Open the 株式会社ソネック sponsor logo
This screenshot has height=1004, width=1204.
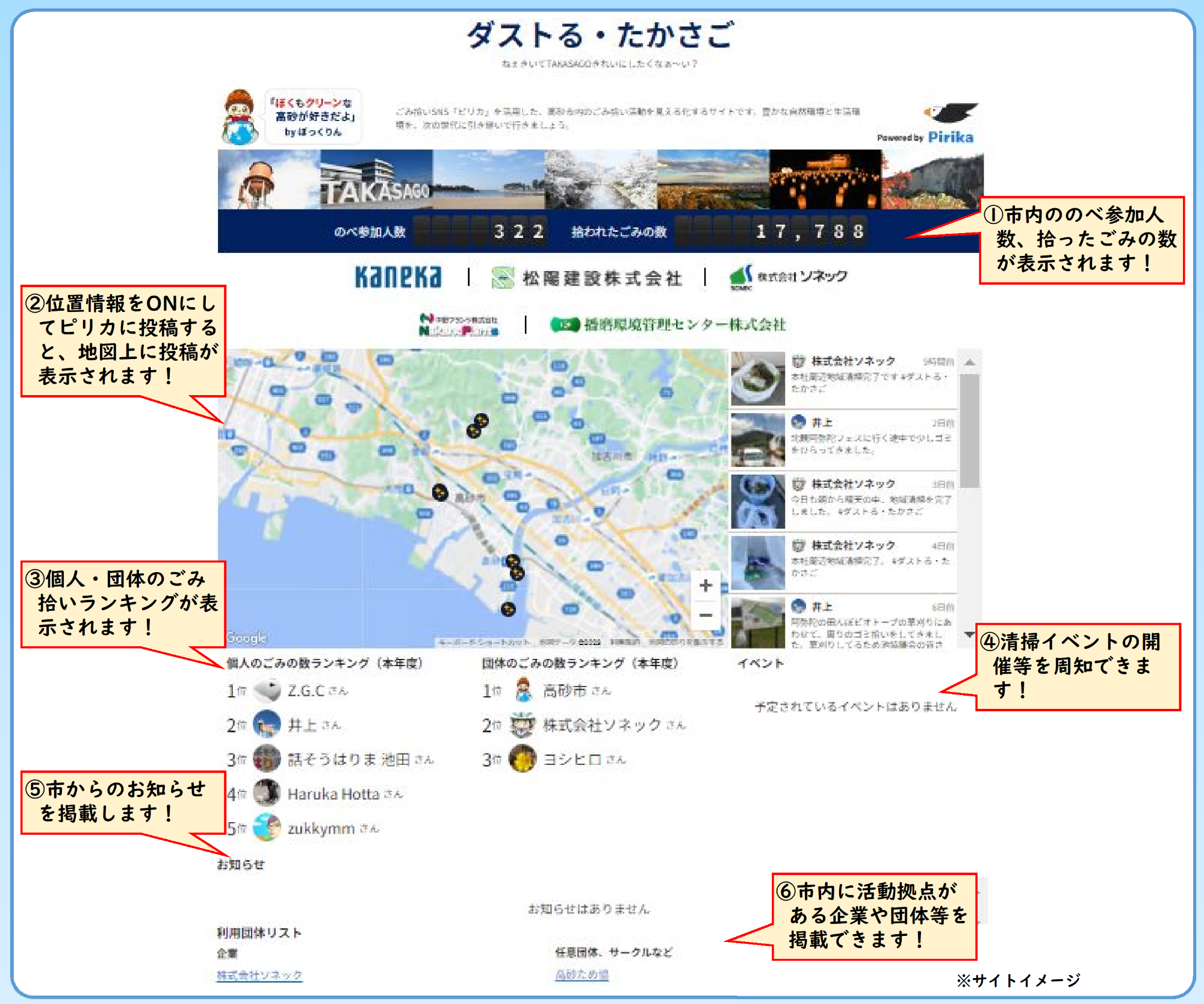click(788, 277)
